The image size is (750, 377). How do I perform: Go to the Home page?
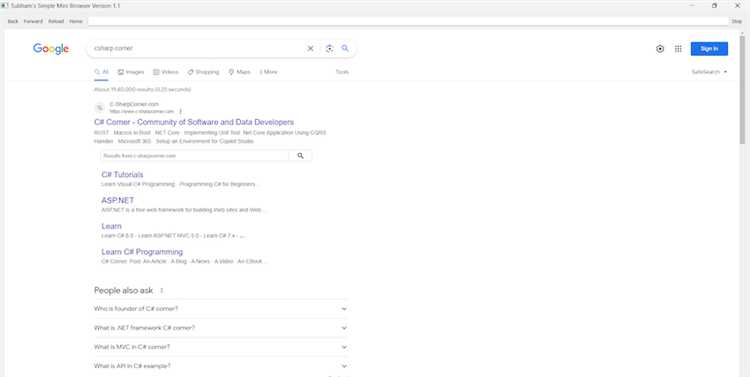coord(76,22)
